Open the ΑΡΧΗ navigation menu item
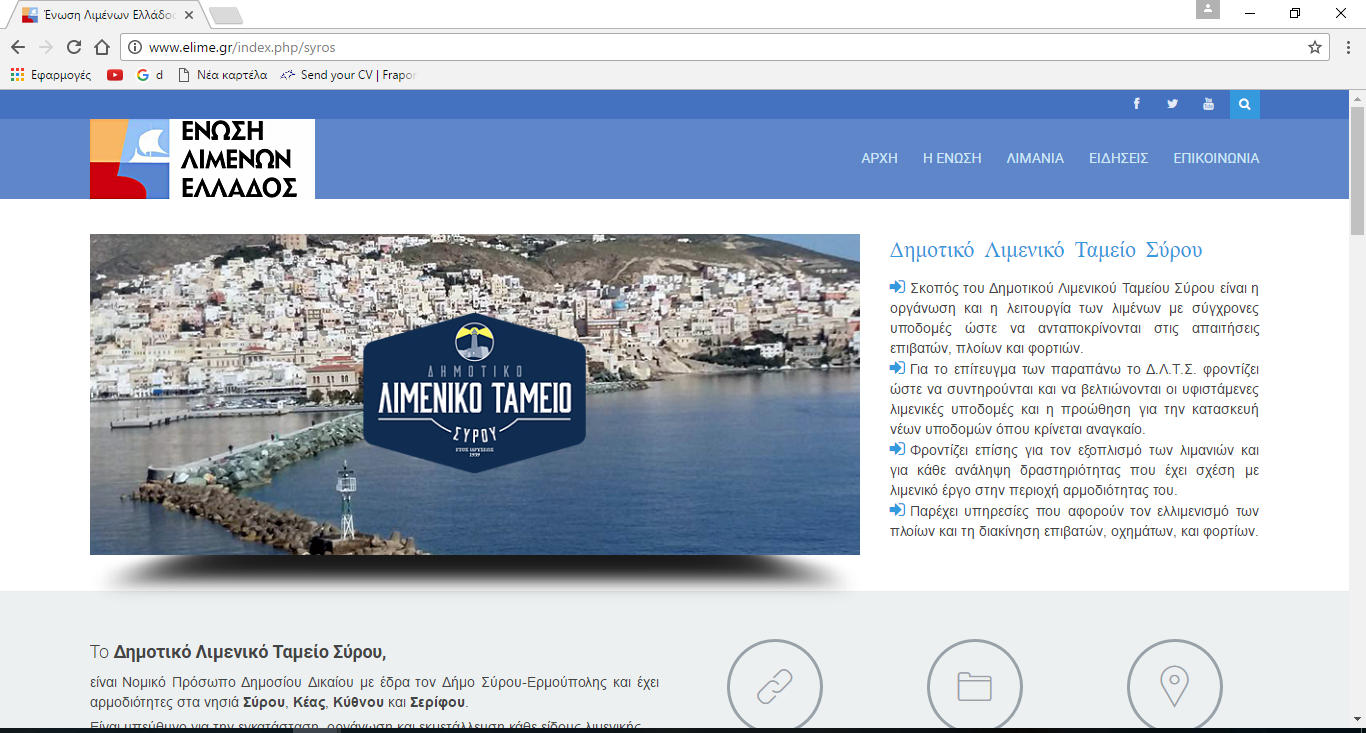The image size is (1366, 733). [879, 158]
